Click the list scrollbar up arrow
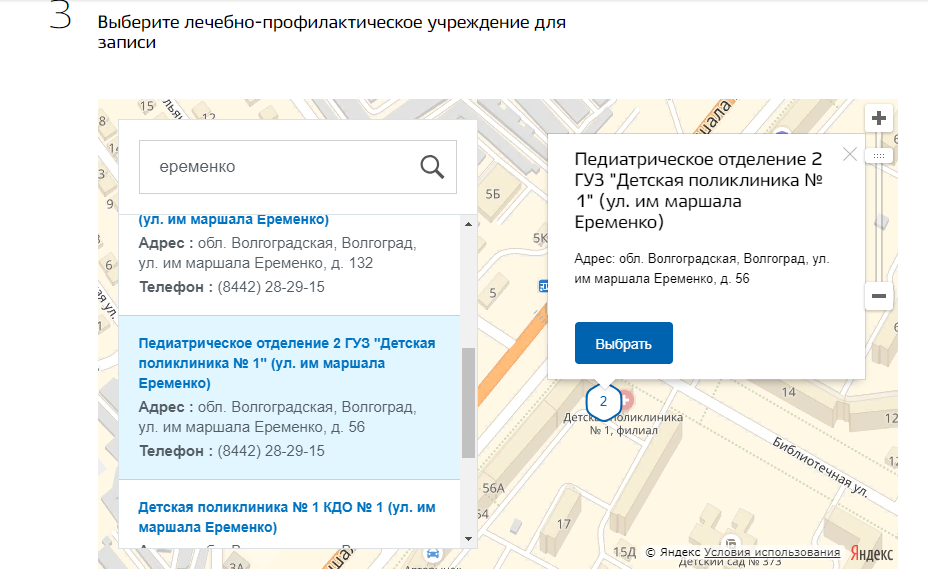The width and height of the screenshot is (928, 576). point(469,224)
